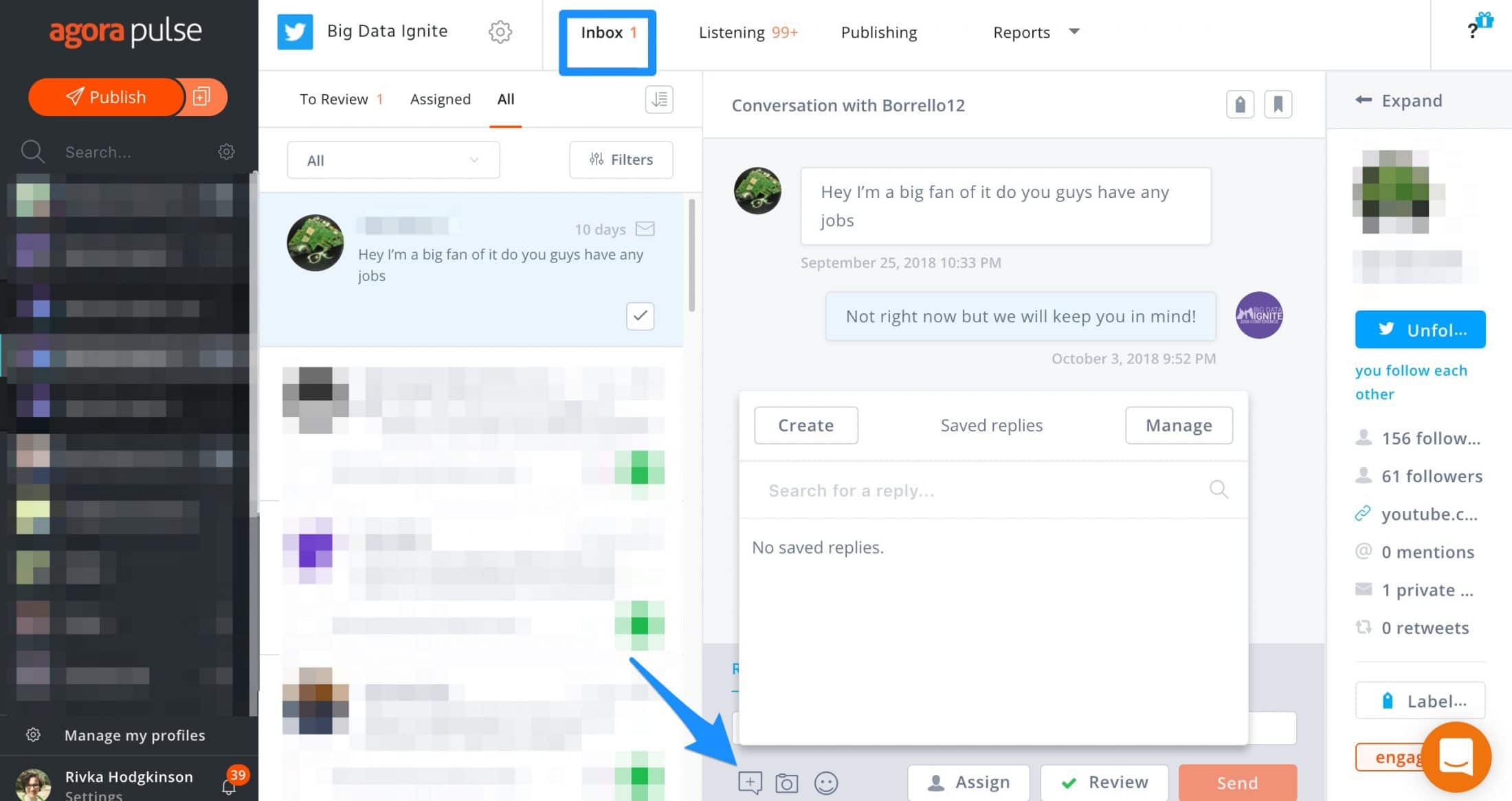Expand the Reports dropdown menu
Viewport: 1512px width, 801px height.
1036,32
